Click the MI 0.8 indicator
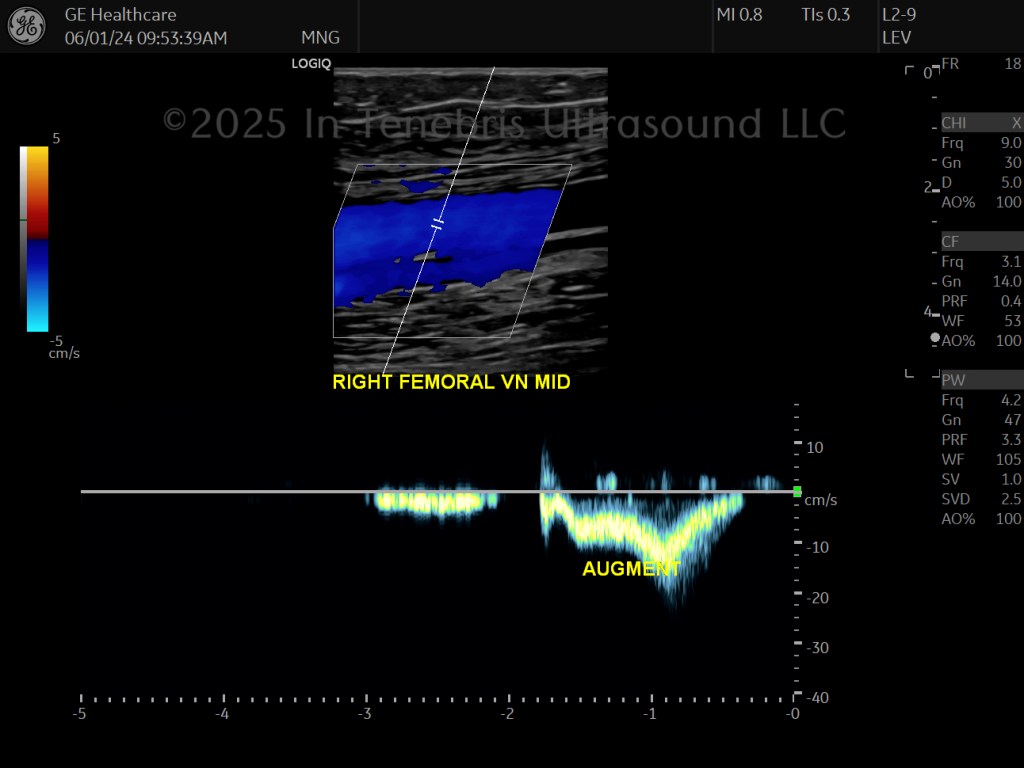The image size is (1024, 768). (x=739, y=14)
